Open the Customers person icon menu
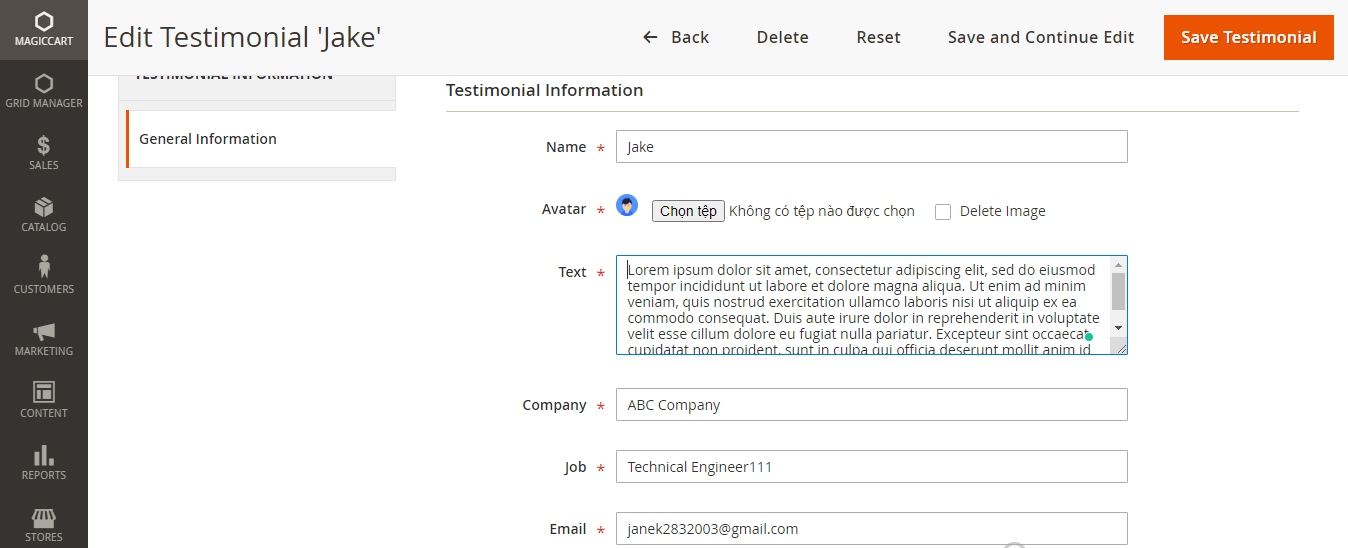The height and width of the screenshot is (548, 1348). 43,277
